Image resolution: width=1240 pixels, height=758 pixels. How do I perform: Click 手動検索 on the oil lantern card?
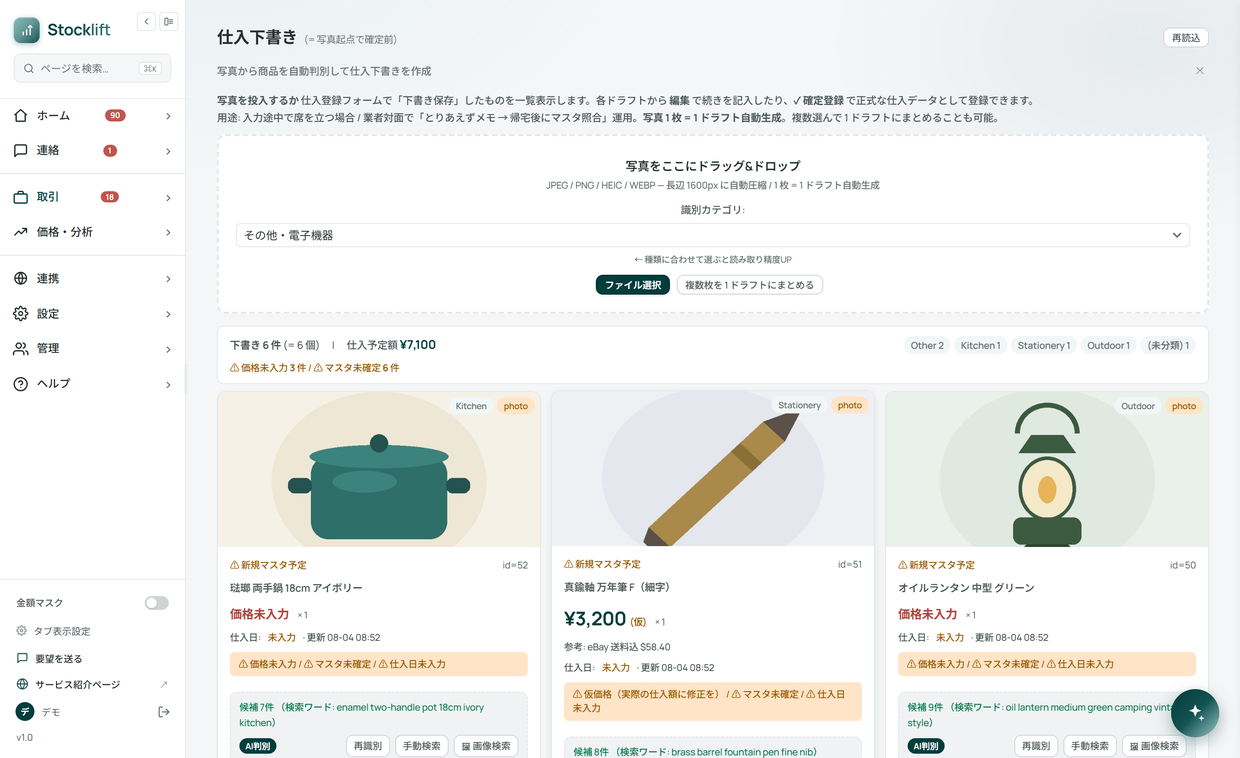[1090, 746]
